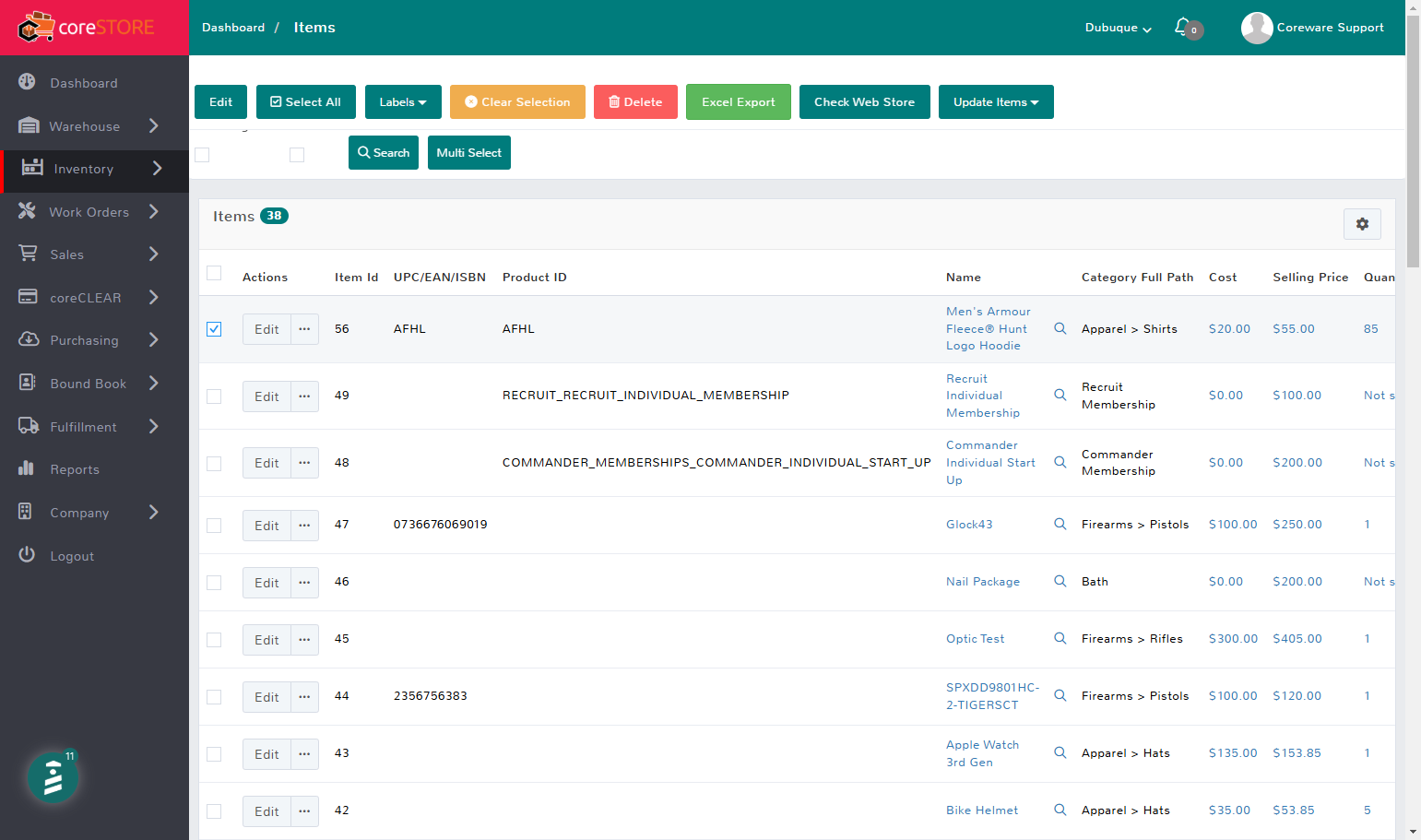Viewport: 1421px width, 840px height.
Task: Click the Logout power icon
Action: (x=27, y=555)
